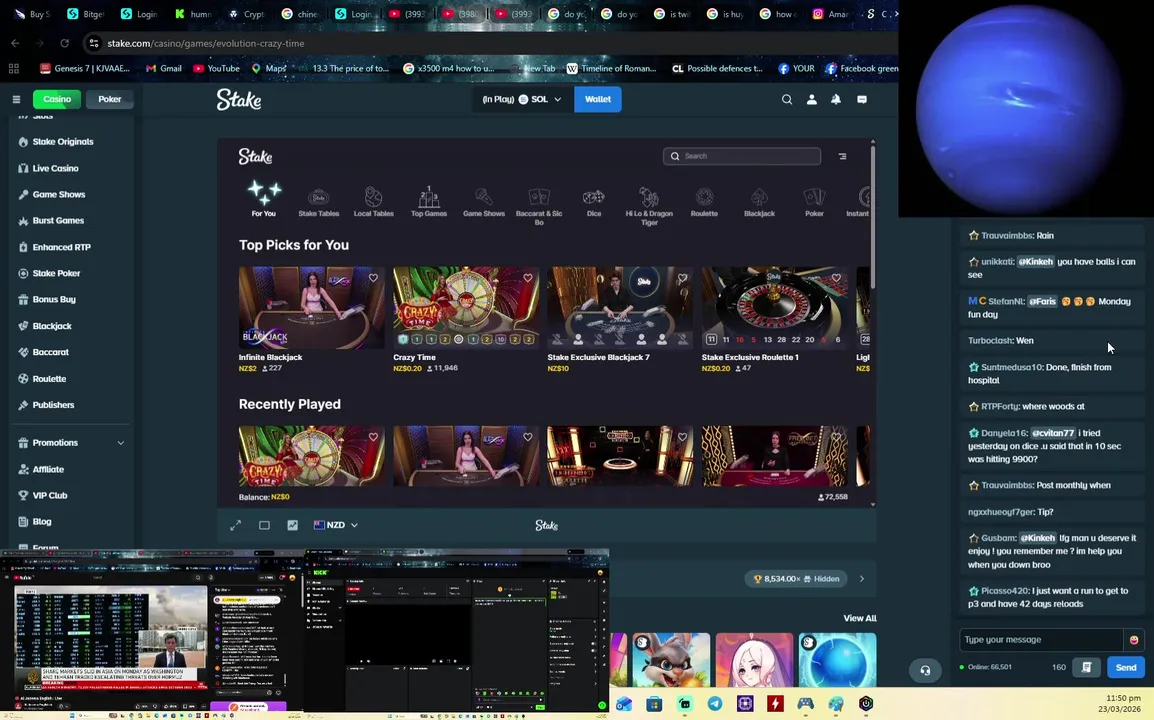The height and width of the screenshot is (720, 1154).
Task: Open the lobby filter menu icon
Action: coord(843,156)
